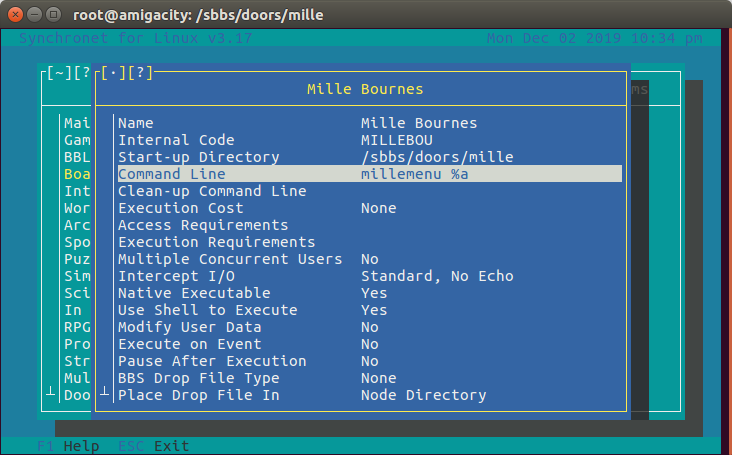Click the scroll-down arrow beside Place Drop File In
This screenshot has height=455, width=732.
point(105,395)
